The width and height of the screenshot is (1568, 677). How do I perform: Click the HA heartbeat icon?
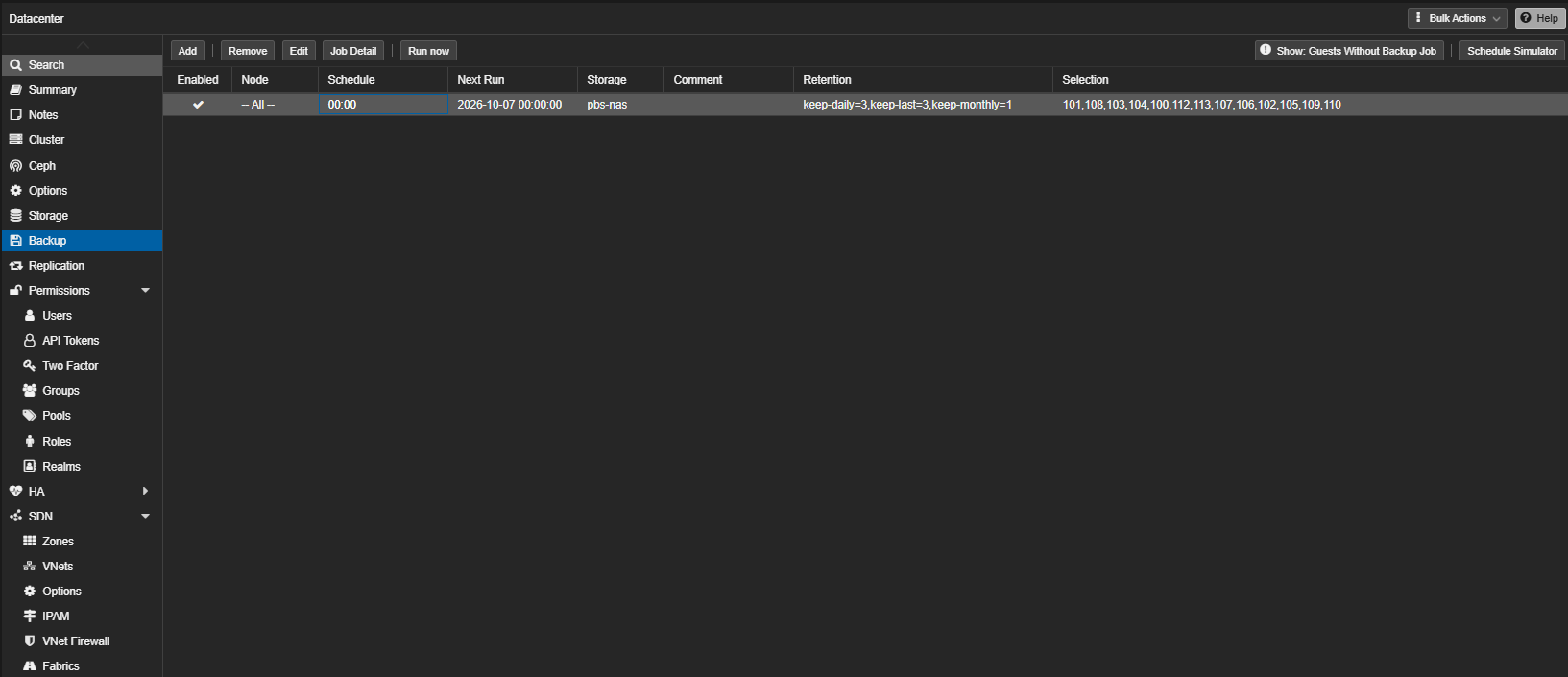coord(15,492)
